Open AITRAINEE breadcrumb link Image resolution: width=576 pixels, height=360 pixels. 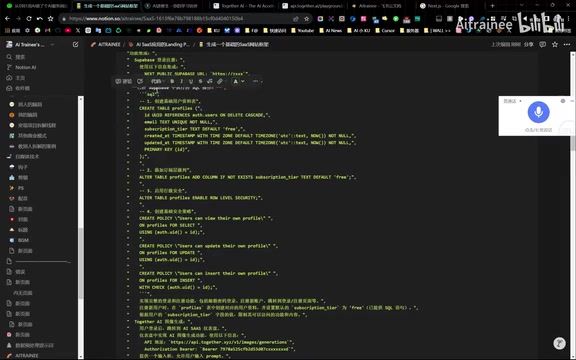click(x=106, y=44)
